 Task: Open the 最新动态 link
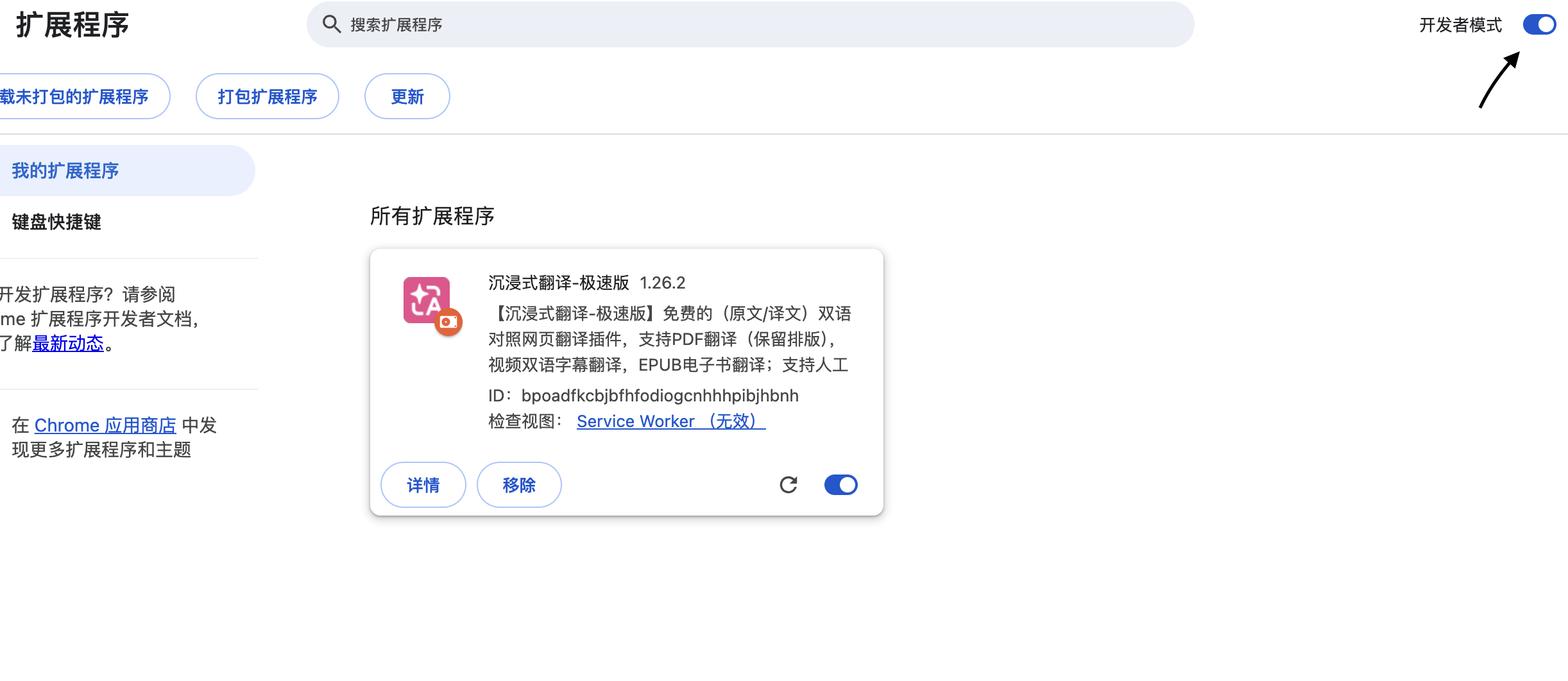pos(69,344)
